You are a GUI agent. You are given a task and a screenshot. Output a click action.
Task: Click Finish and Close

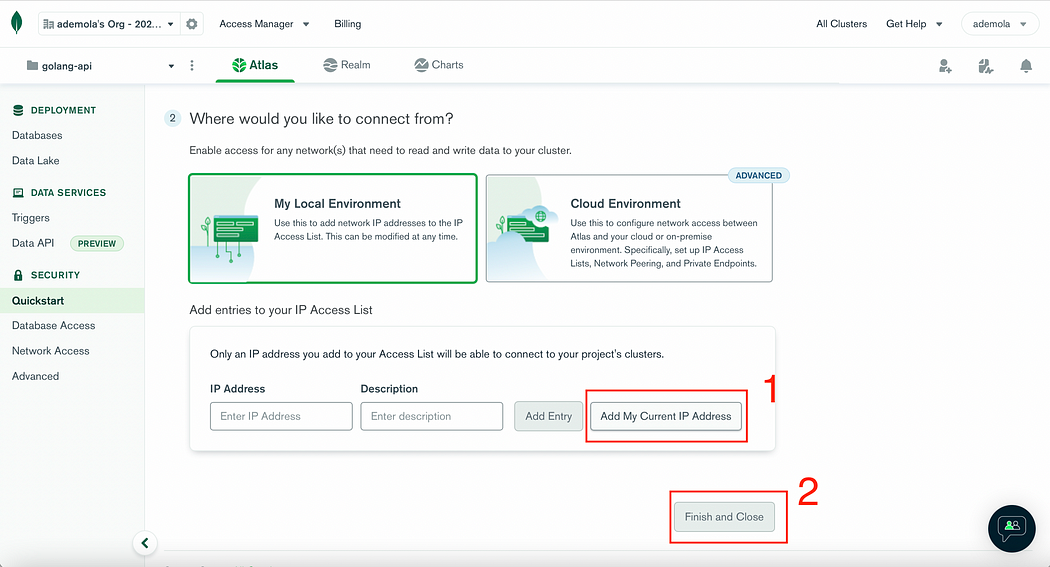[724, 517]
